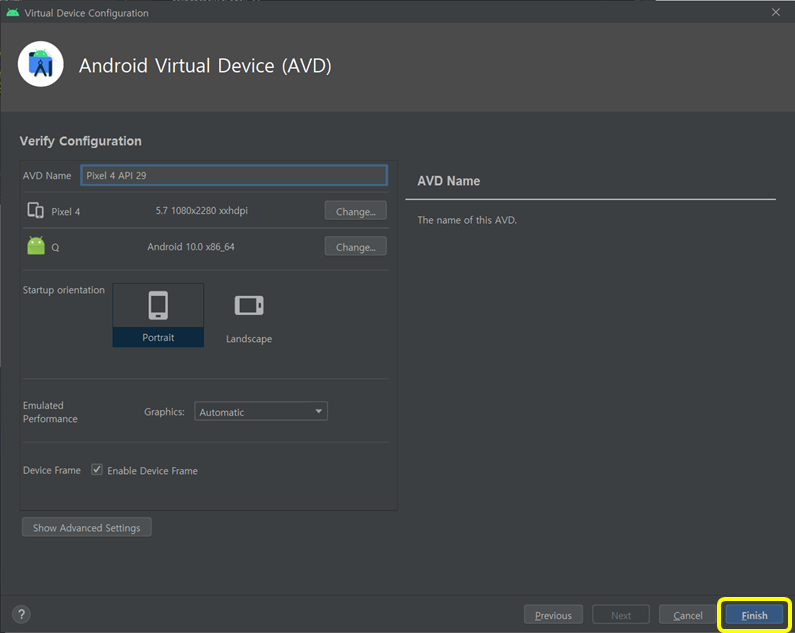Click the 'Emulated Performance' label
This screenshot has width=795, height=633.
point(50,412)
